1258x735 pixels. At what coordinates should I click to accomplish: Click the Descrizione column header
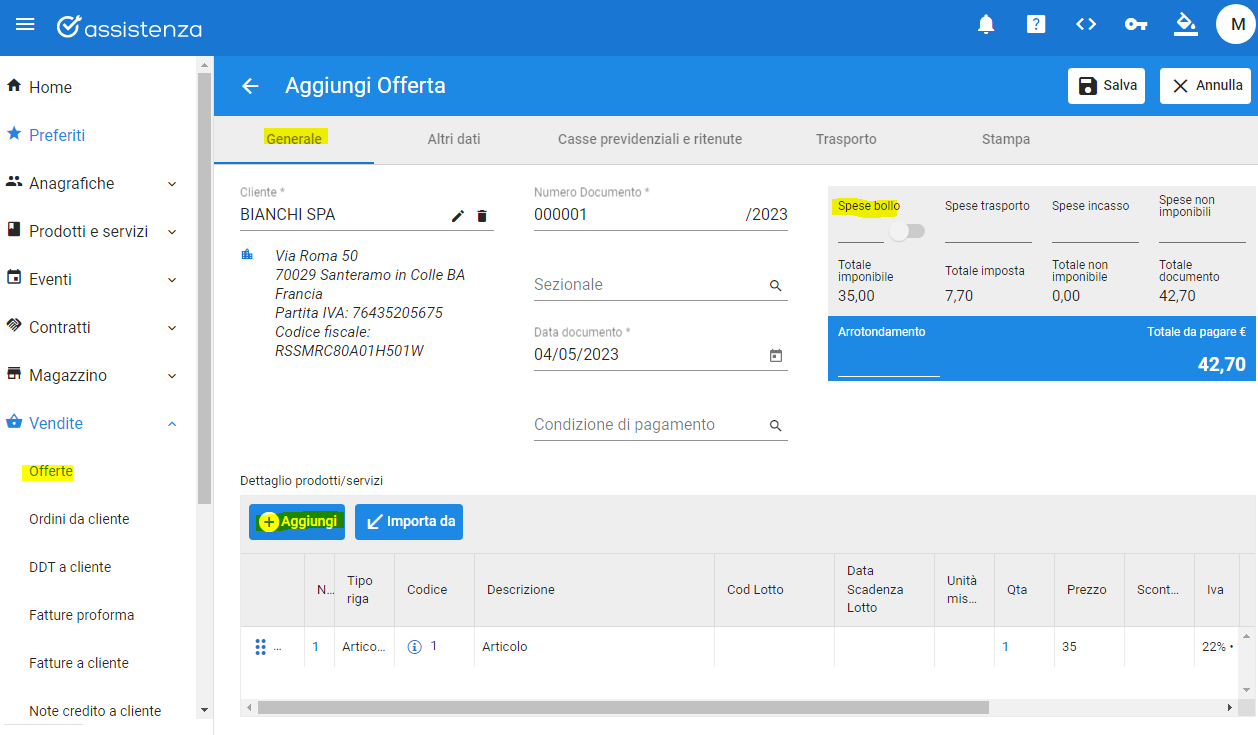coord(595,590)
